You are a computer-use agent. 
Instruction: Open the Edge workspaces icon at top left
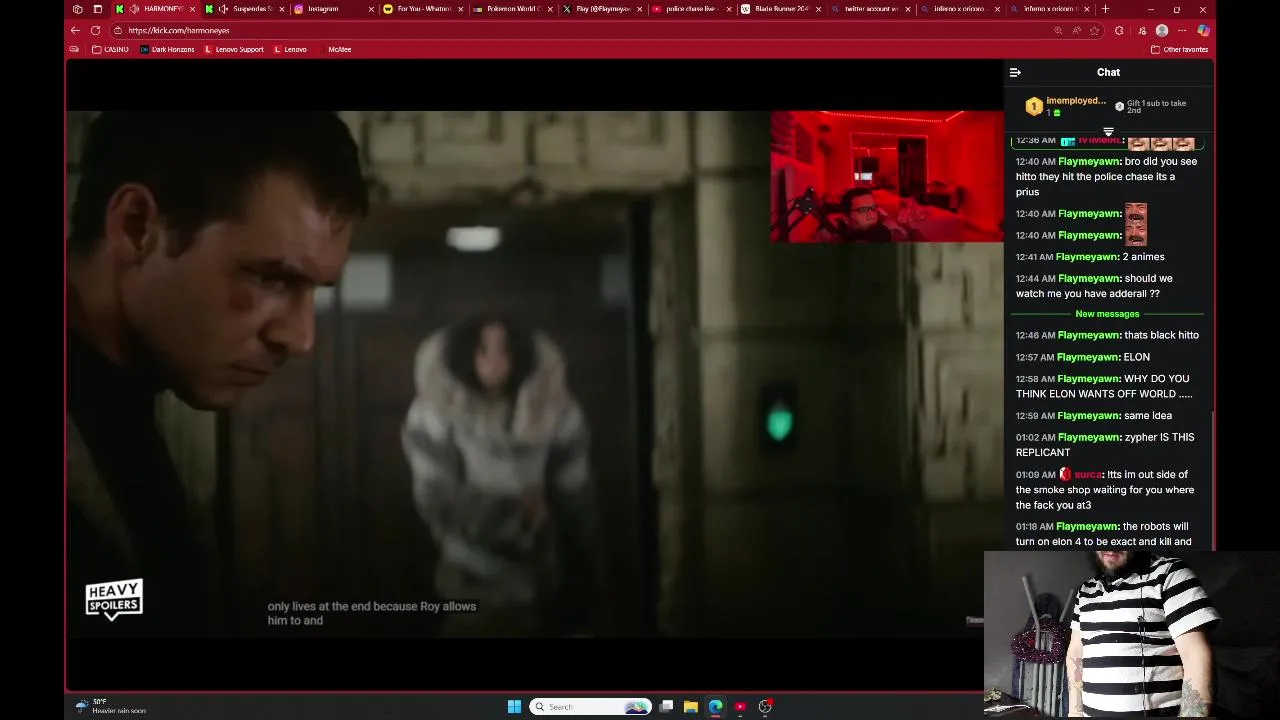[x=77, y=9]
